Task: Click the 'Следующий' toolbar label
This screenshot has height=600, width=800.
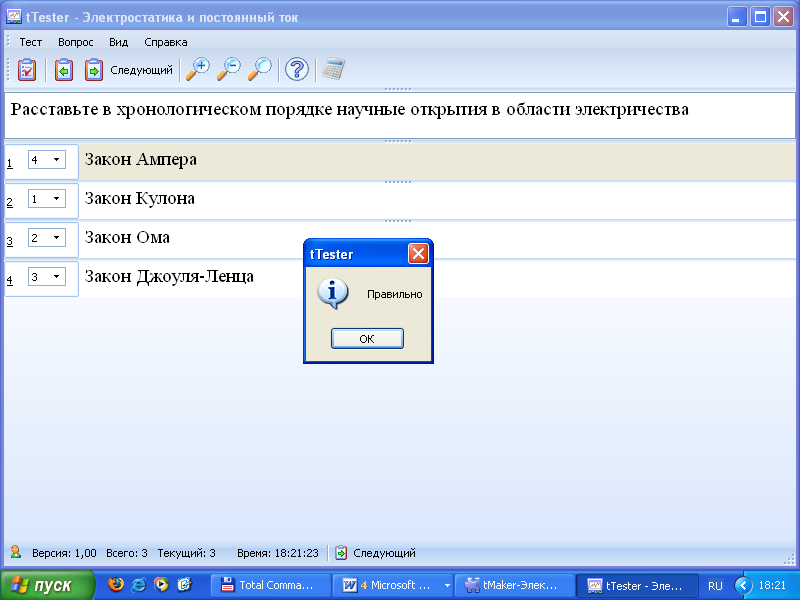Action: click(141, 70)
